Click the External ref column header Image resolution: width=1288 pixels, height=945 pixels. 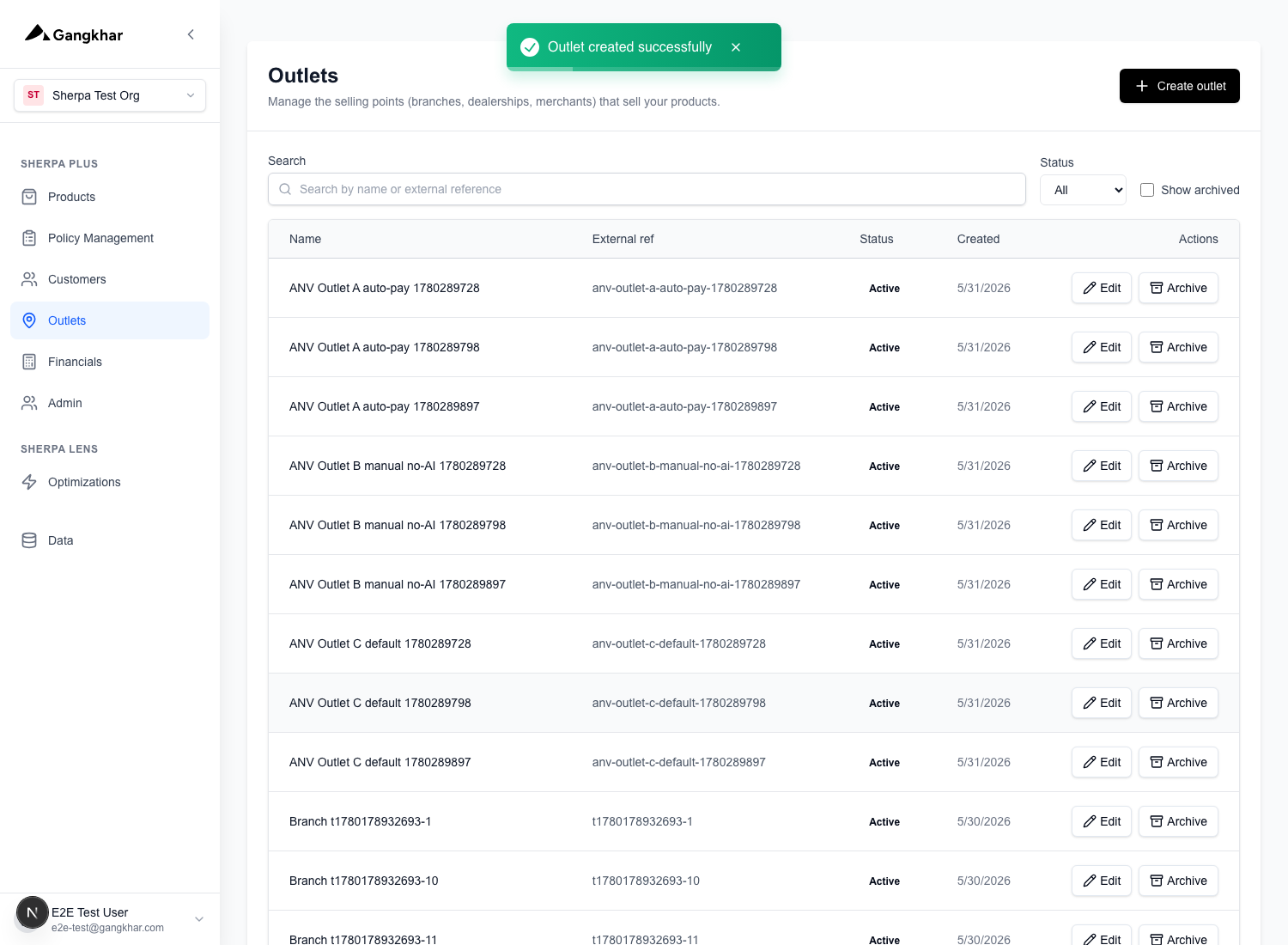pyautogui.click(x=623, y=239)
